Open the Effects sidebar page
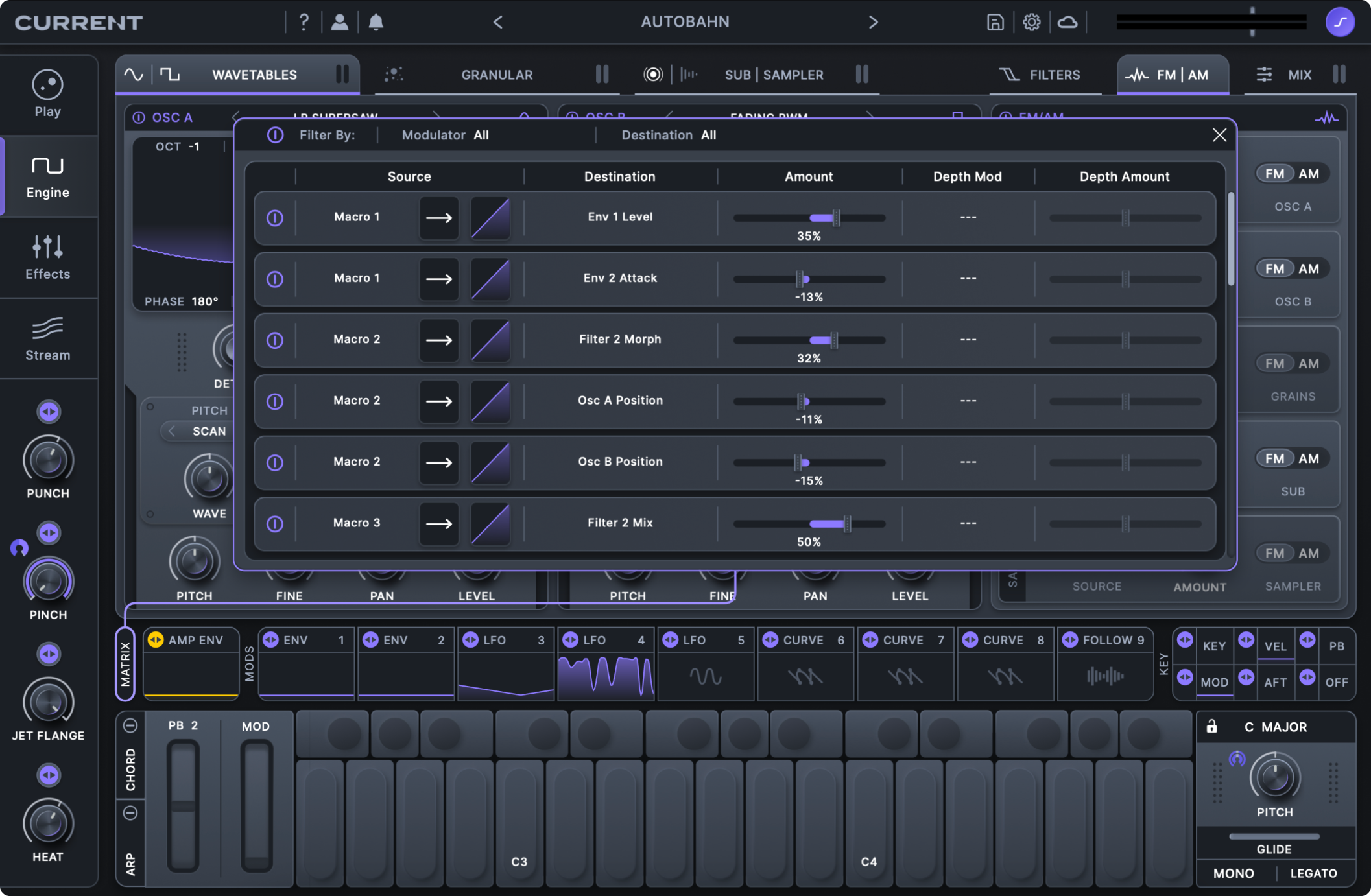This screenshot has height=896, width=1371. click(x=47, y=257)
